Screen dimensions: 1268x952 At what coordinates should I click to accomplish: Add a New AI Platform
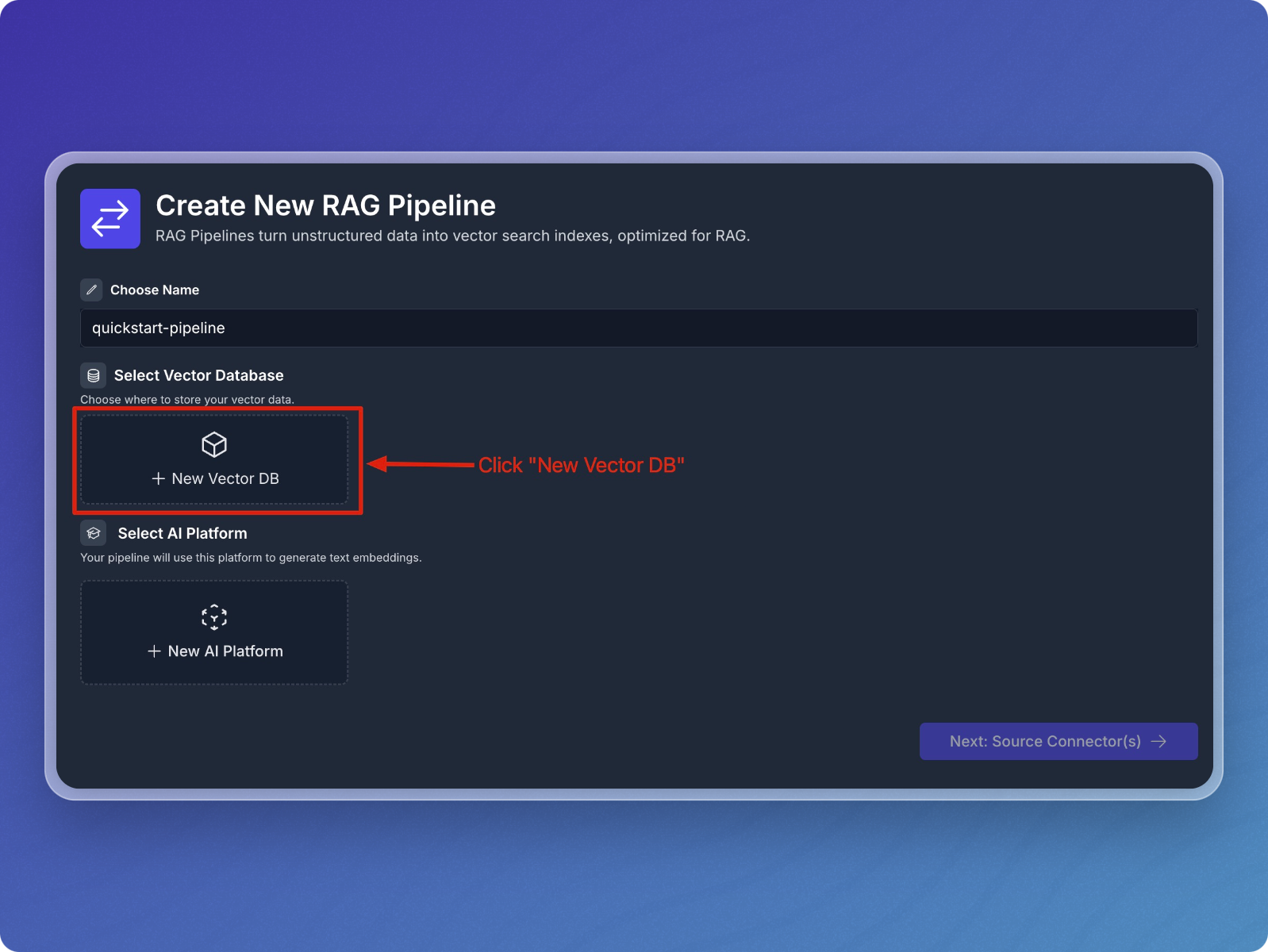(214, 632)
